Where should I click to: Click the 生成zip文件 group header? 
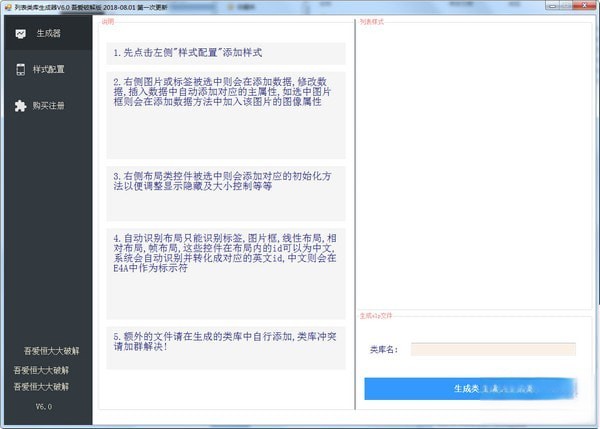[x=376, y=316]
